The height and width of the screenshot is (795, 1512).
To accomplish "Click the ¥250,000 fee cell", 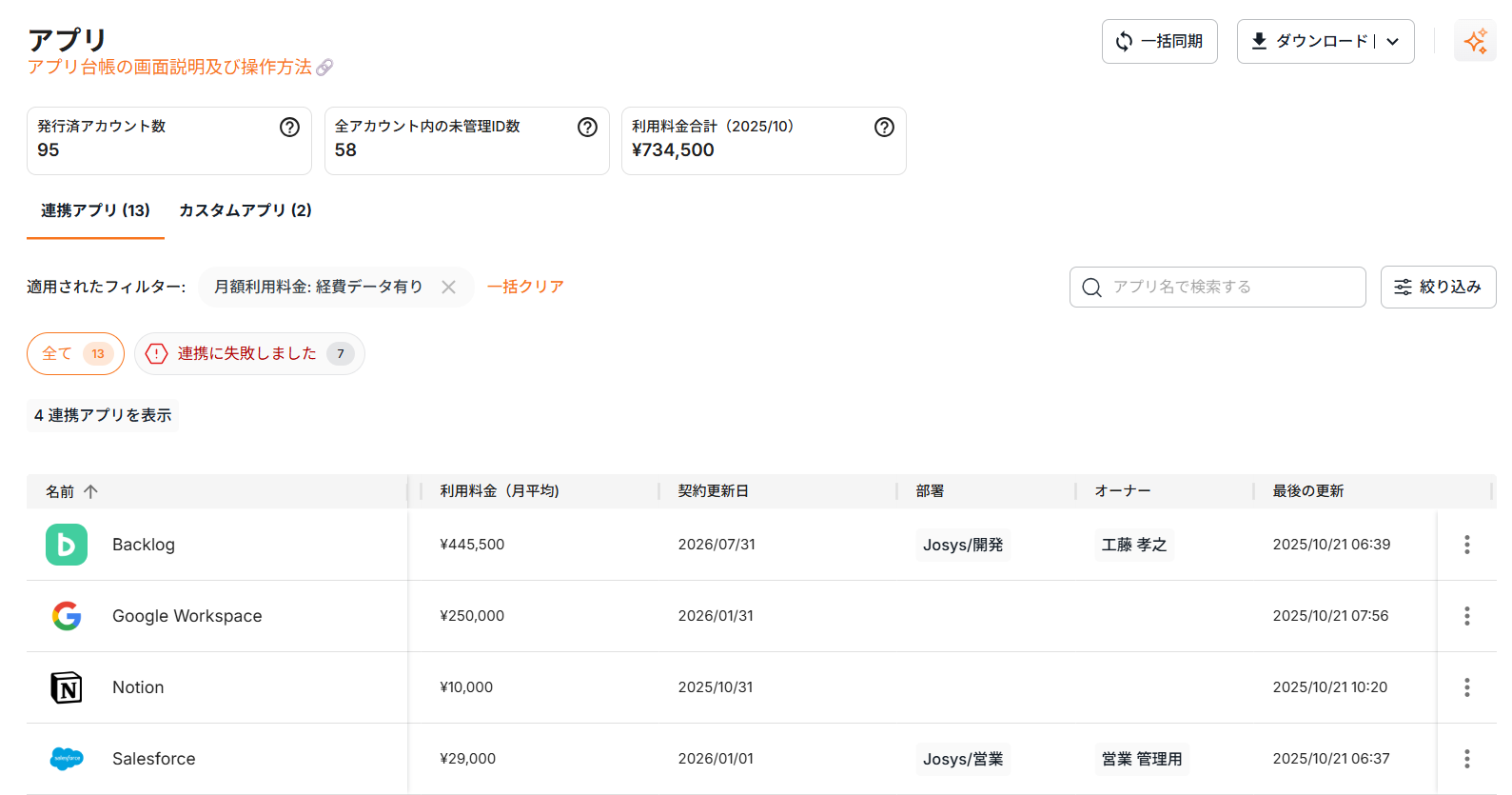I will [472, 616].
